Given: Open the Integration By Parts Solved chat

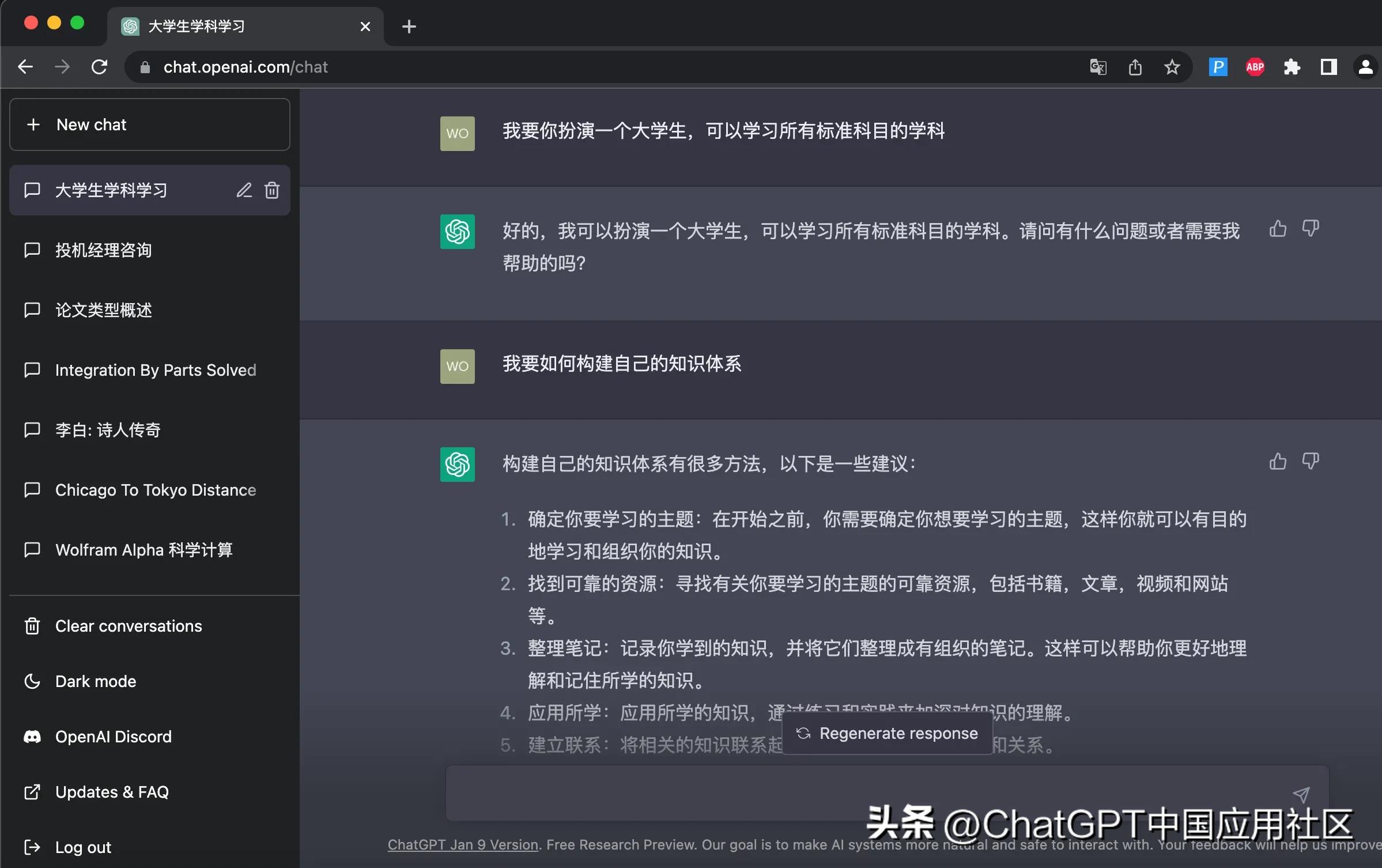Looking at the screenshot, I should click(156, 369).
